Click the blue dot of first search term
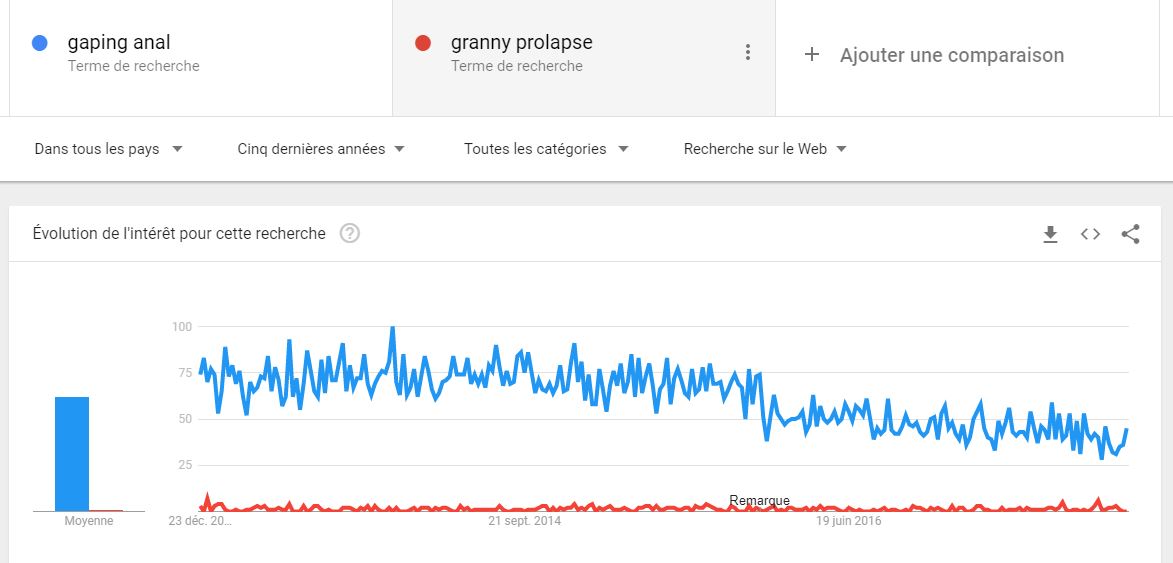This screenshot has height=563, width=1173. click(x=40, y=43)
